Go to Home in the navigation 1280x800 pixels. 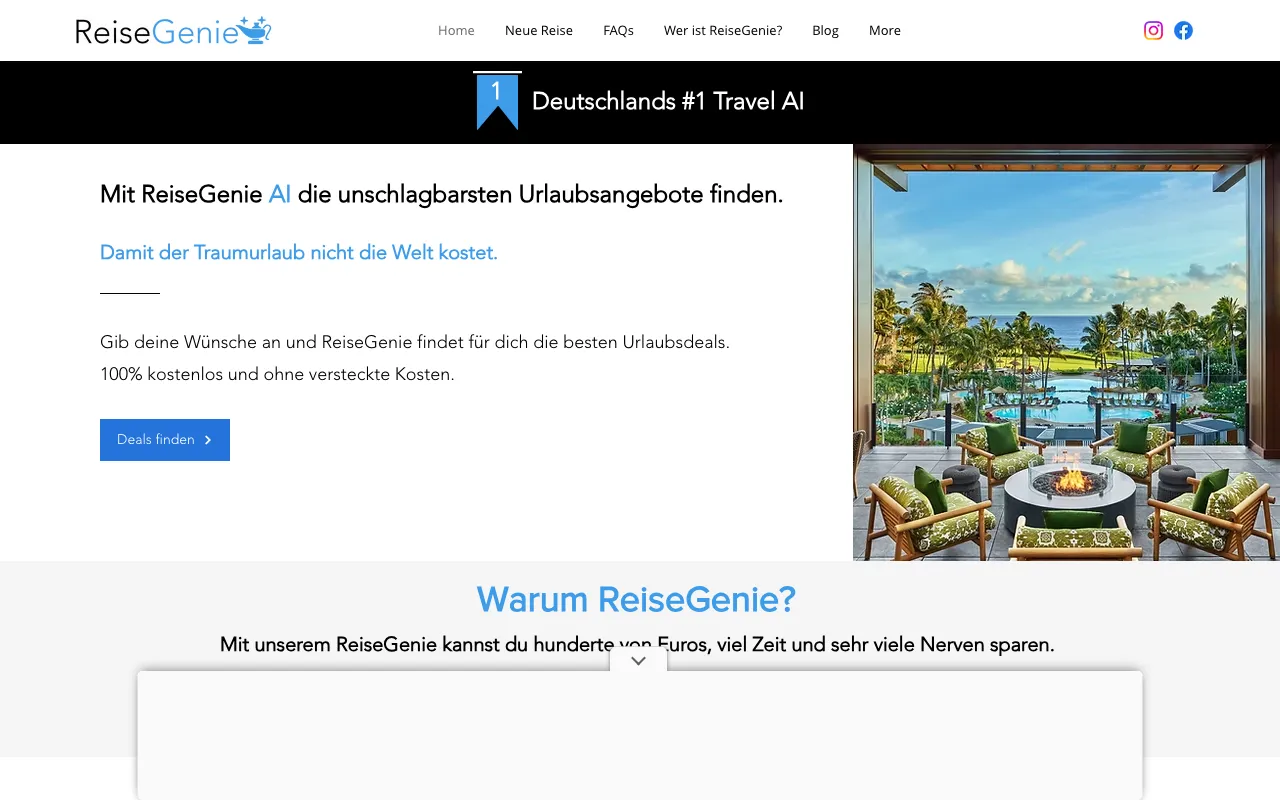click(x=456, y=30)
